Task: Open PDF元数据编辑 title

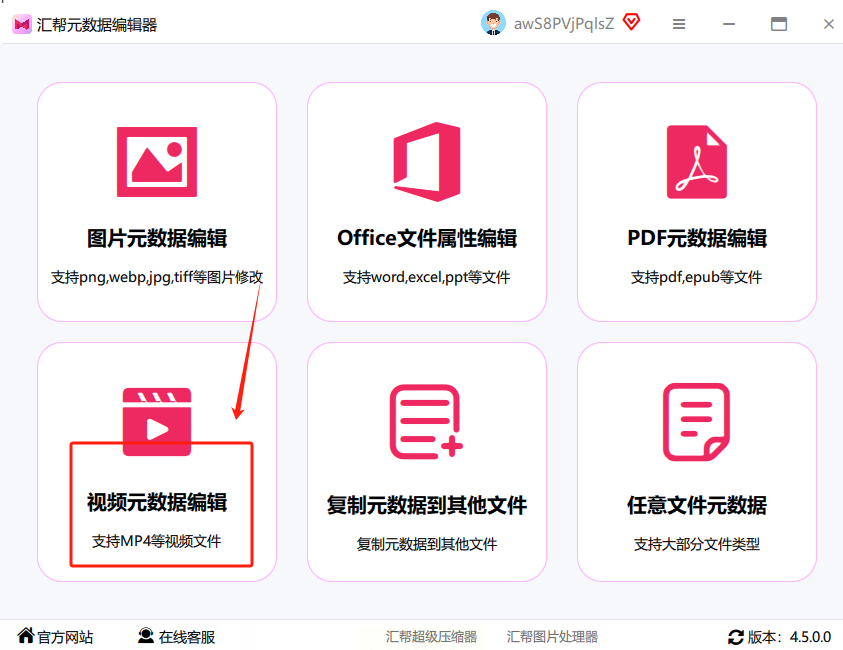Action: tap(697, 238)
